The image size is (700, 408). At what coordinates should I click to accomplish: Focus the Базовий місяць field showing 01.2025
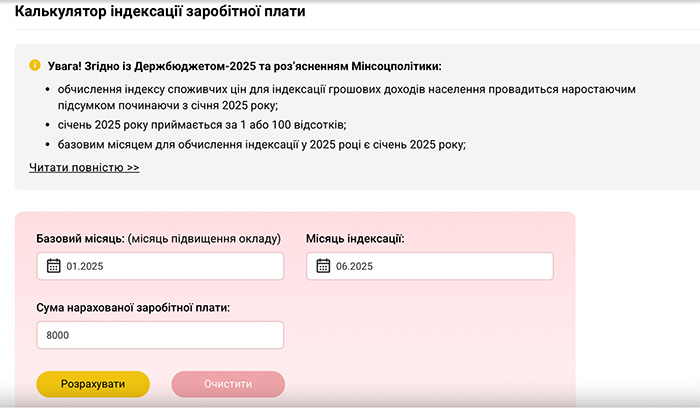pos(160,266)
